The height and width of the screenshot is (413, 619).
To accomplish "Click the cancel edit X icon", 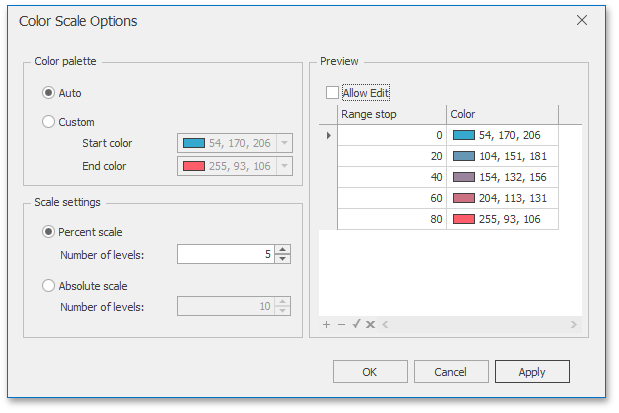I will tap(370, 324).
